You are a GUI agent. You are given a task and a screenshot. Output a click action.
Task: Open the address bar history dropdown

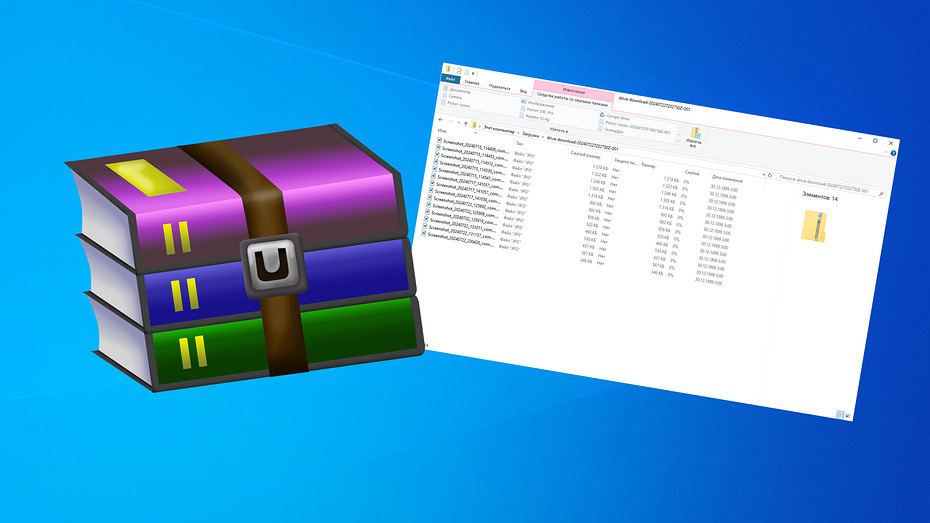(x=764, y=174)
